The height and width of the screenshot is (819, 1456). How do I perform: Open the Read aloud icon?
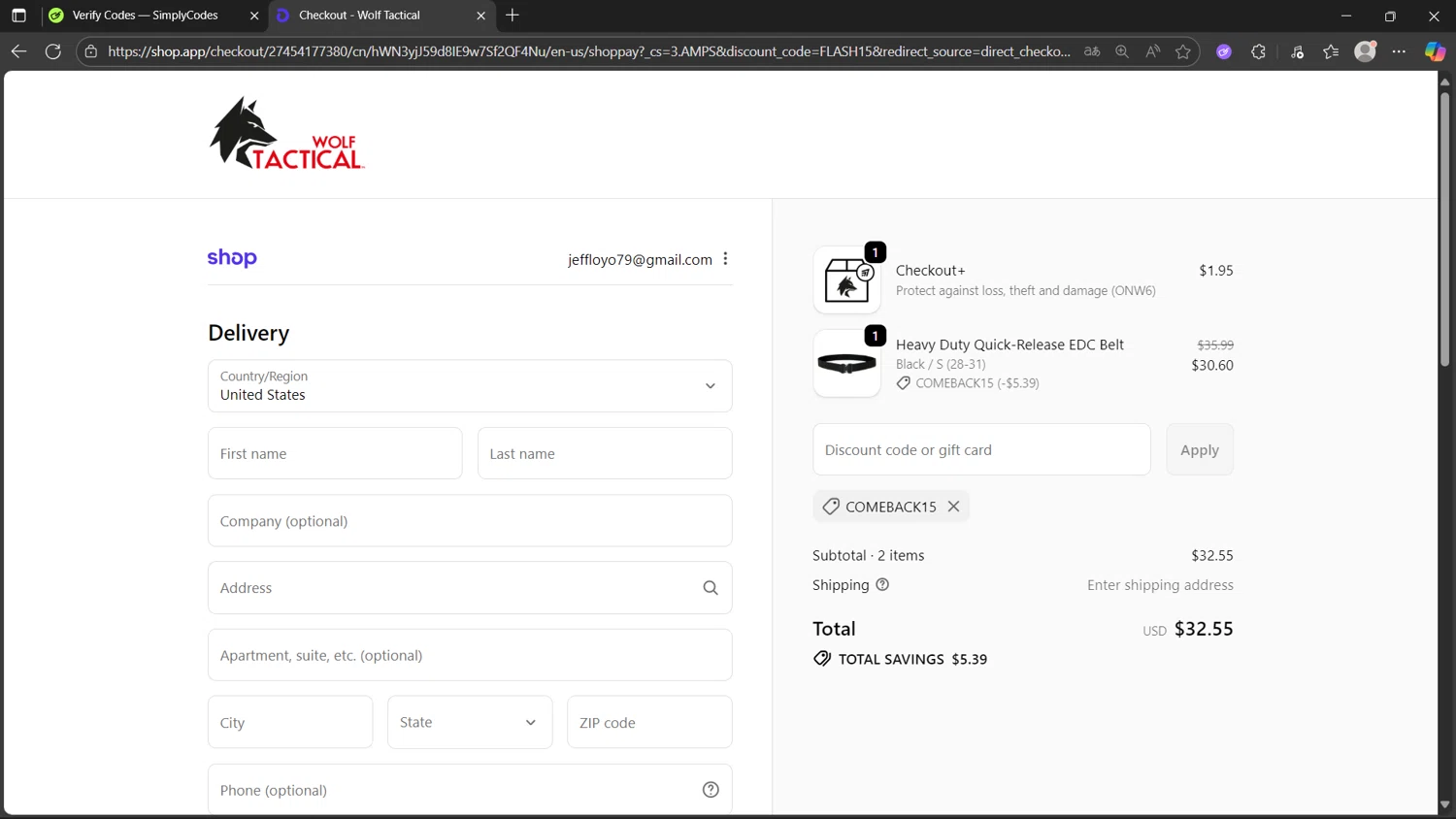point(1152,51)
